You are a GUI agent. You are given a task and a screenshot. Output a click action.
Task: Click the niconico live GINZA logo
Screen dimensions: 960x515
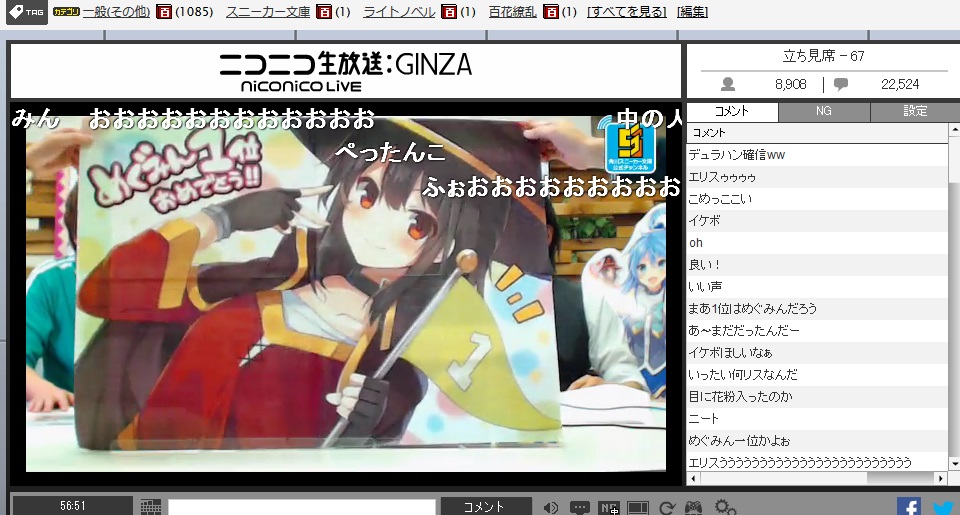tap(345, 72)
